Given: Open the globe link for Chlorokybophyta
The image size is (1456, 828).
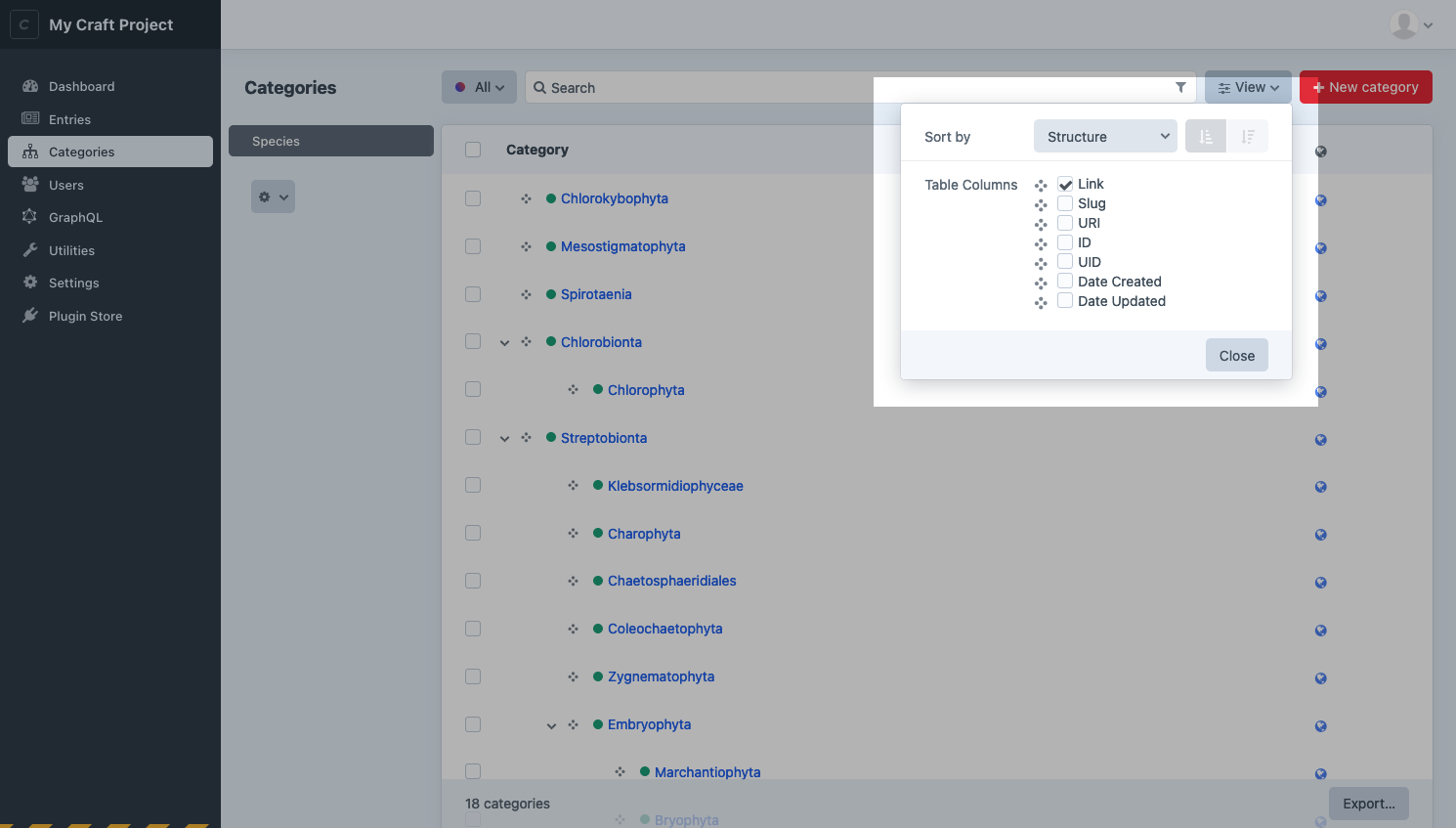Looking at the screenshot, I should coord(1320,199).
